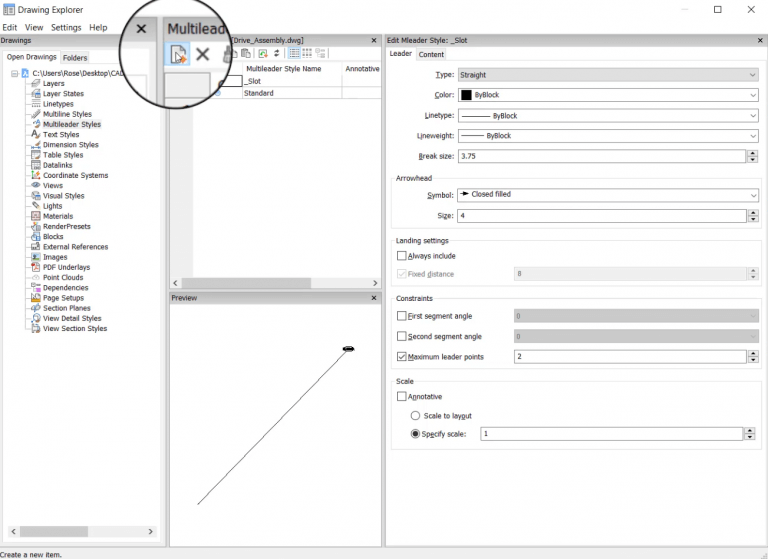The height and width of the screenshot is (559, 768).
Task: Open the leader Color dropdown
Action: [608, 95]
